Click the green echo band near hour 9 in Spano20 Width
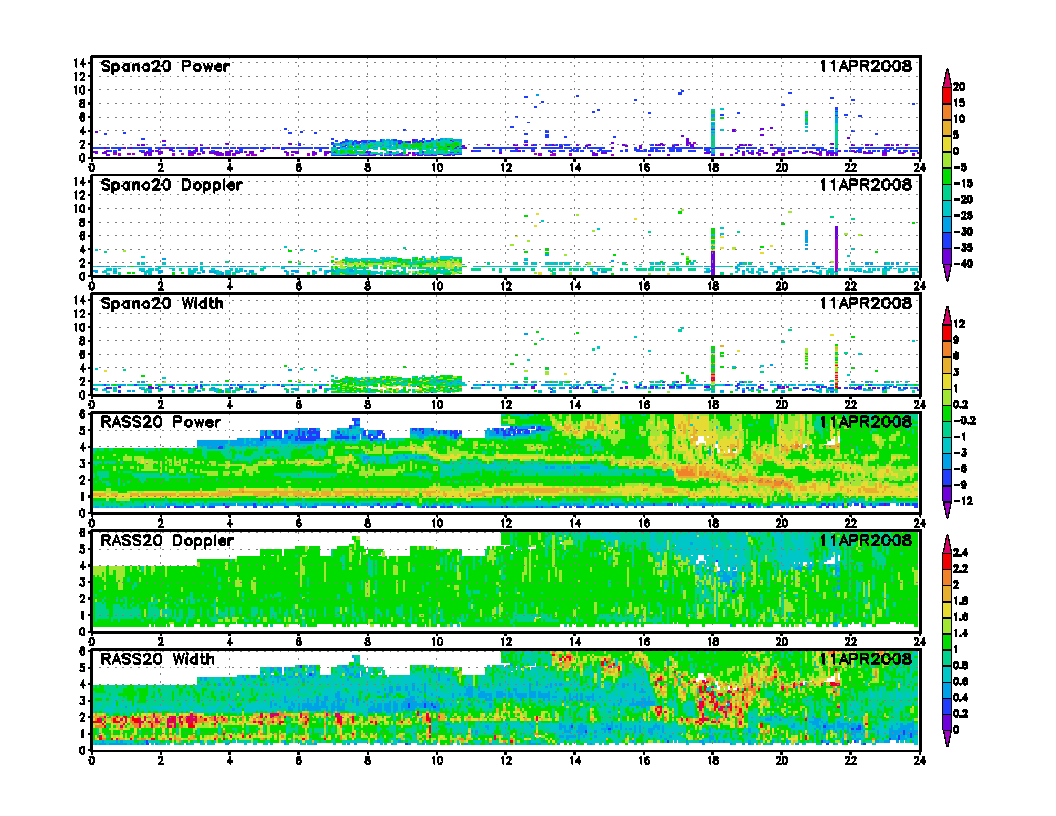The image size is (1056, 816). click(397, 384)
